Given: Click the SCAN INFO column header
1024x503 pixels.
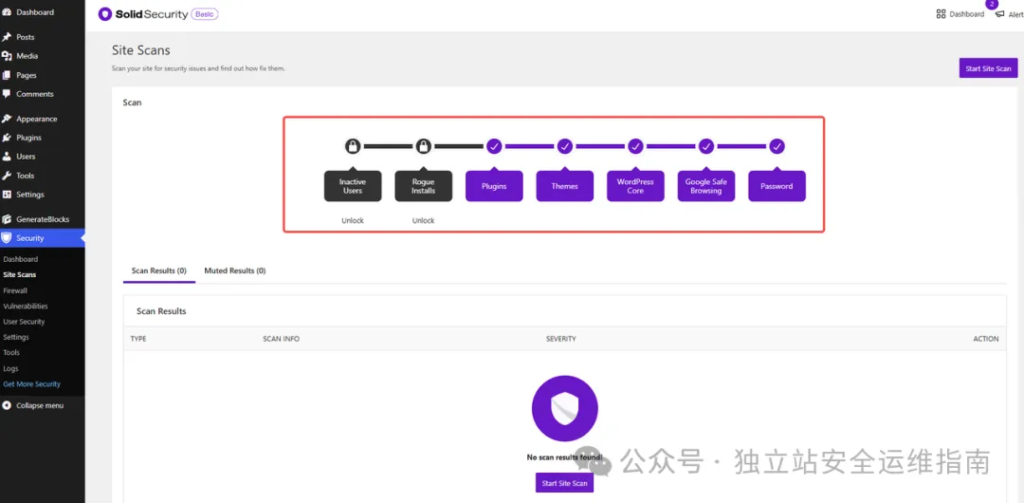Looking at the screenshot, I should pos(281,339).
